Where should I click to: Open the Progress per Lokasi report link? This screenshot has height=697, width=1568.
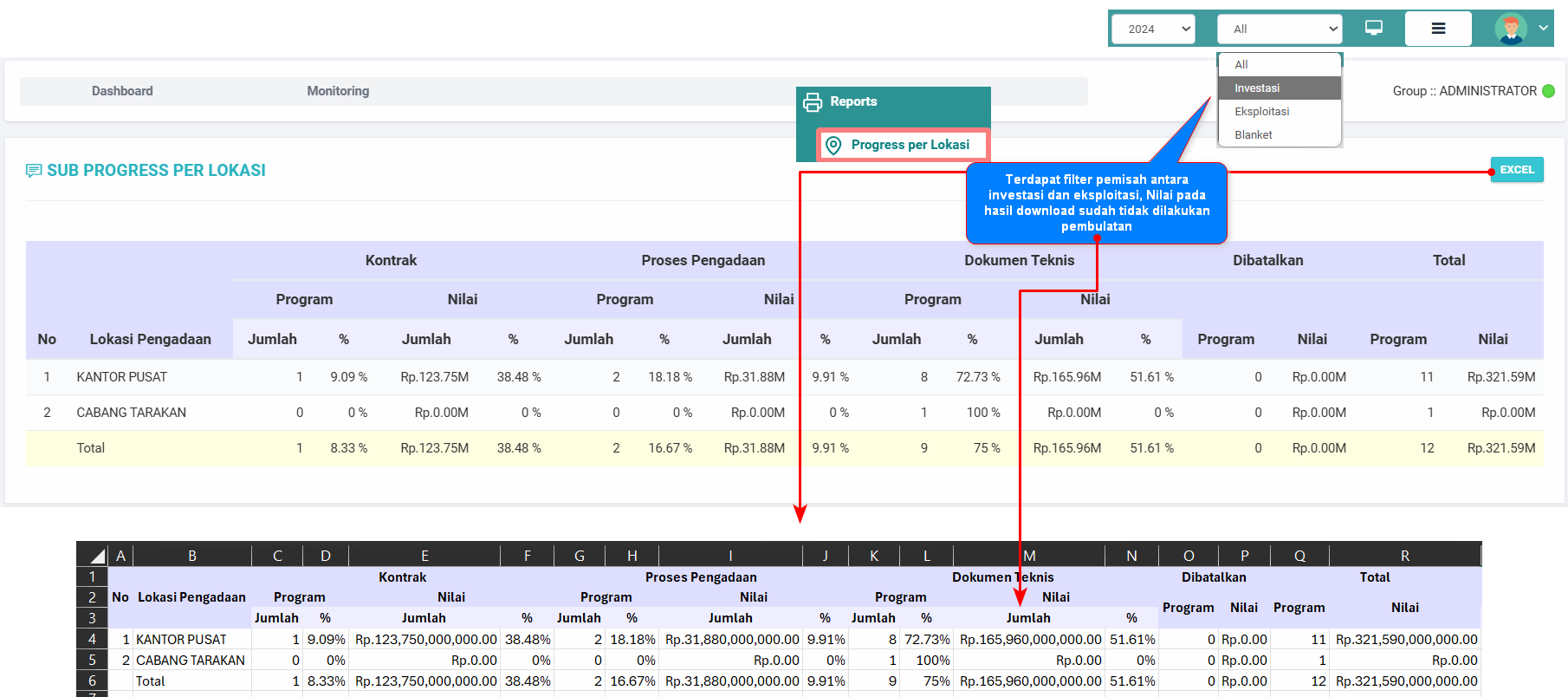[x=910, y=145]
